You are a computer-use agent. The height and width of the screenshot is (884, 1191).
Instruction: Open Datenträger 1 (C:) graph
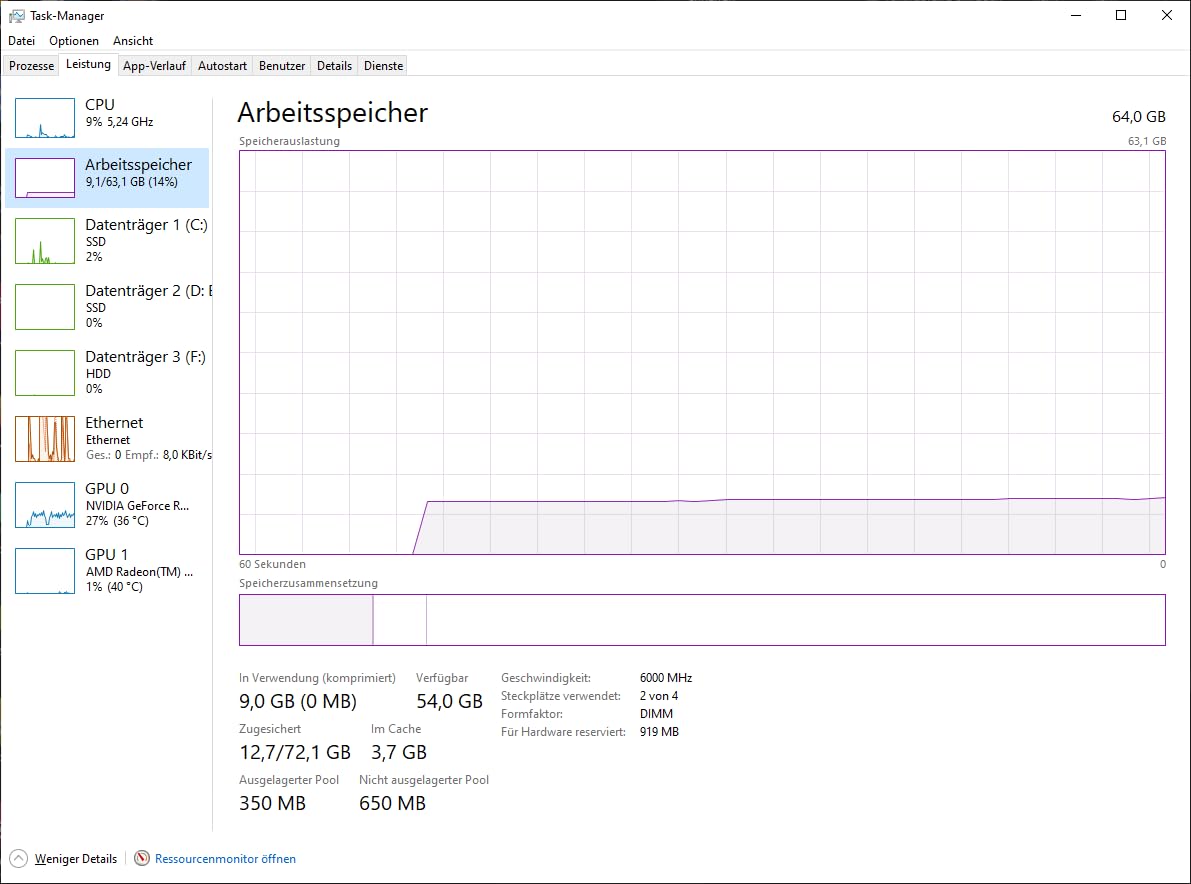[45, 241]
